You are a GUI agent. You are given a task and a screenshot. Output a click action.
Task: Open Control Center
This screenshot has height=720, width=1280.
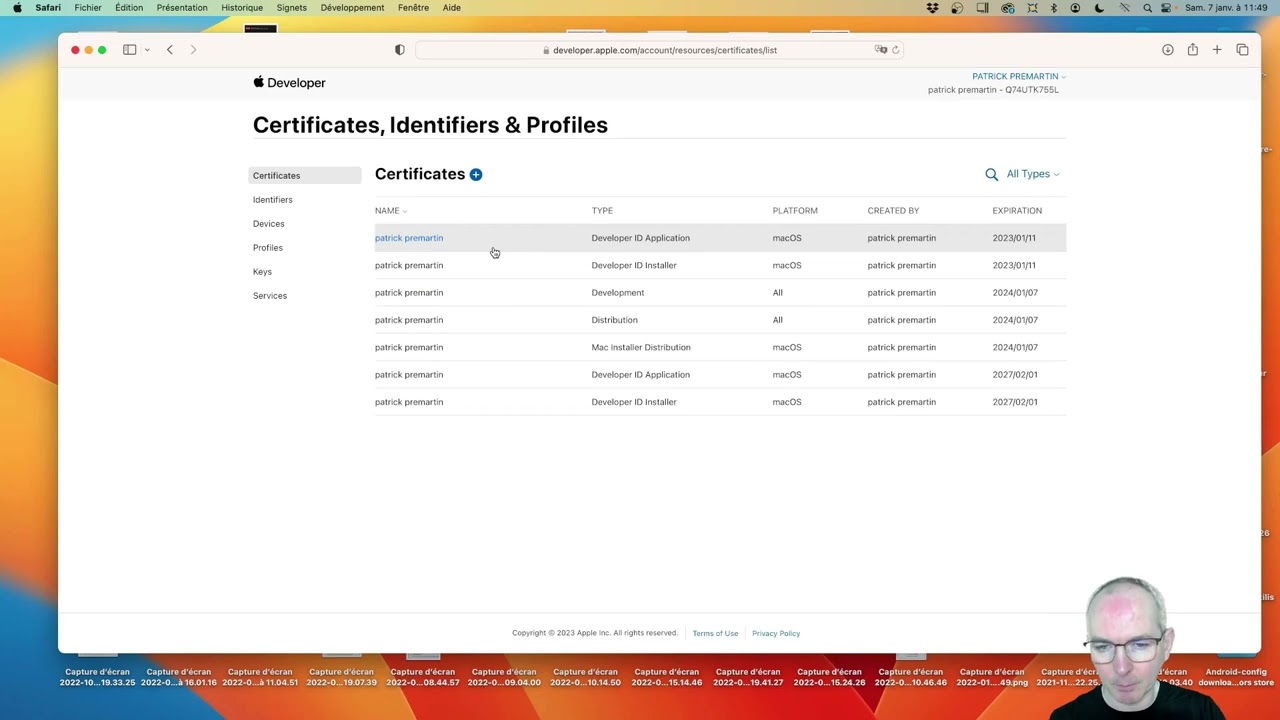click(x=1166, y=8)
